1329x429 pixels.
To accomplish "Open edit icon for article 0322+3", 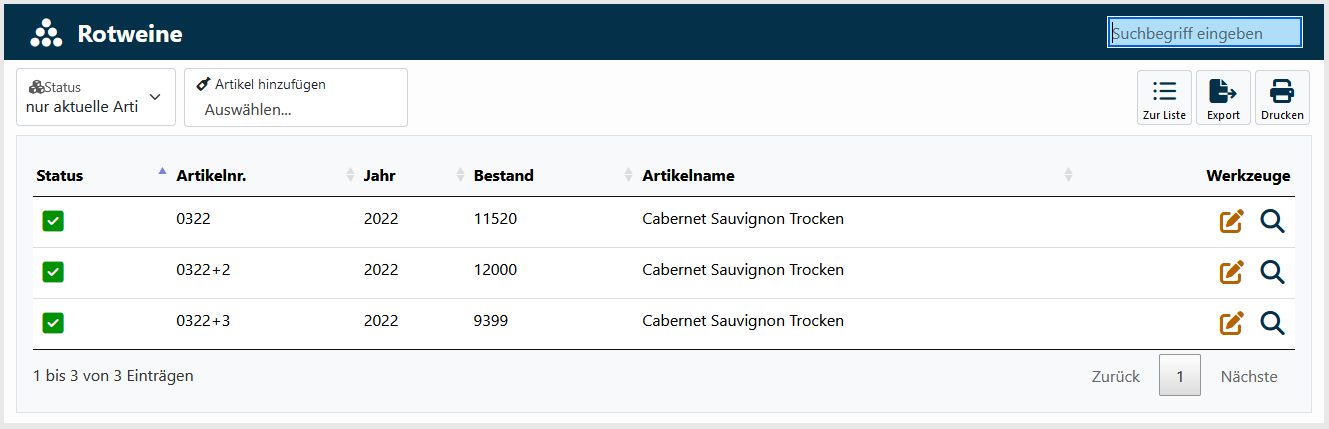I will click(x=1231, y=322).
